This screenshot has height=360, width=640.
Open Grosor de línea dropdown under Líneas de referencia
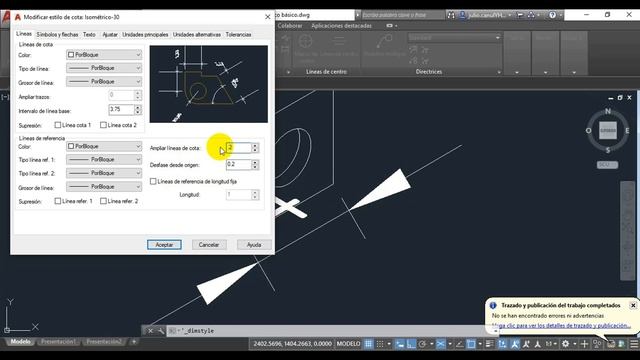(x=104, y=187)
